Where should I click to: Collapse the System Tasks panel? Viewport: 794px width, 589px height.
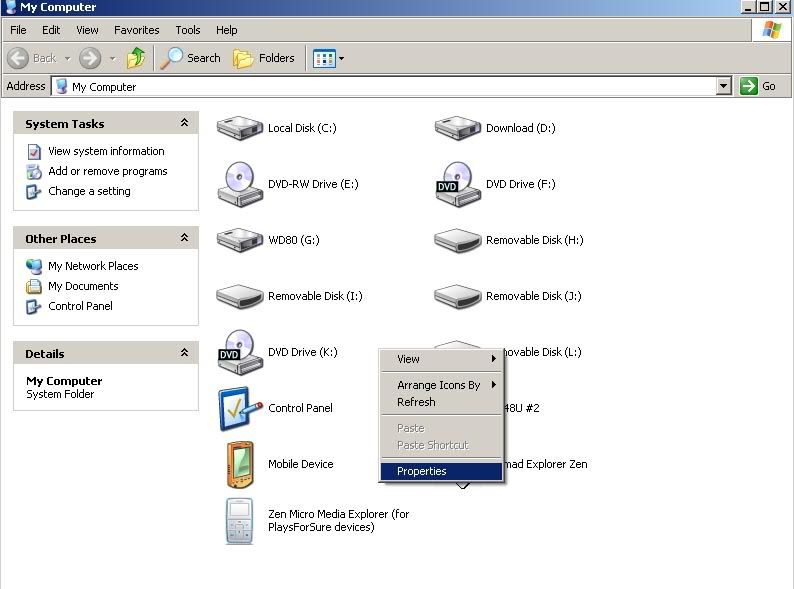tap(184, 123)
